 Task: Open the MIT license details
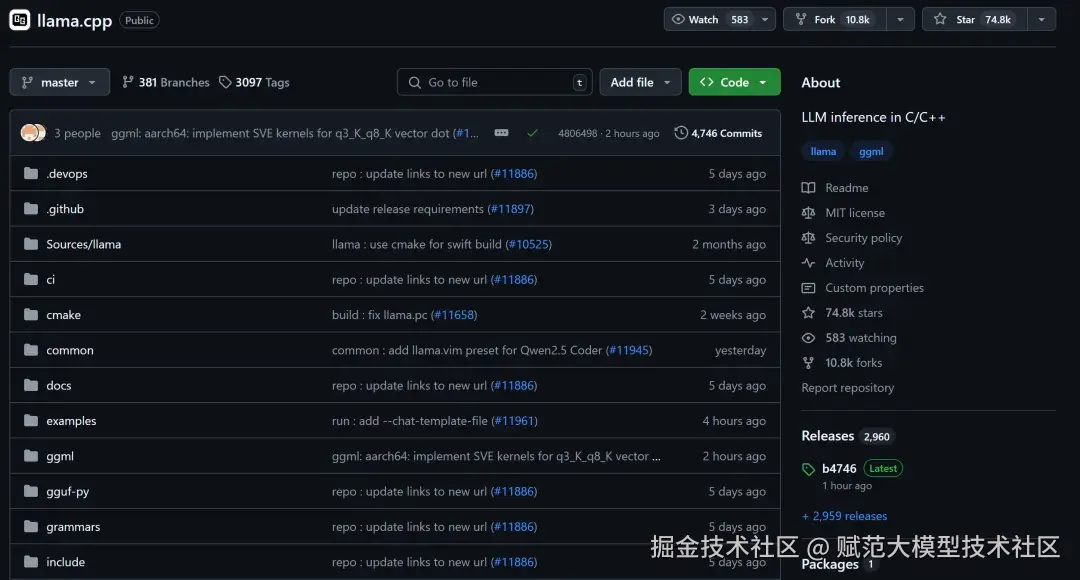click(x=856, y=212)
